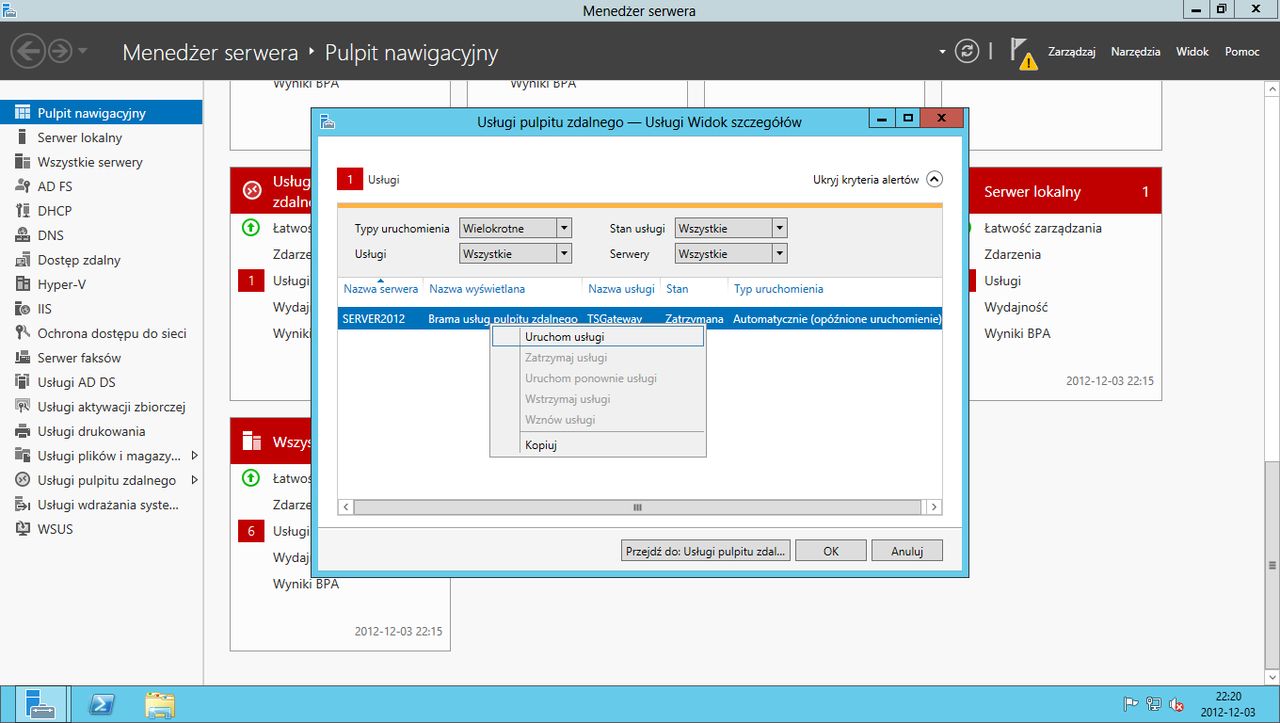Refresh the Server Manager dashboard
This screenshot has width=1280, height=723.
(x=966, y=51)
